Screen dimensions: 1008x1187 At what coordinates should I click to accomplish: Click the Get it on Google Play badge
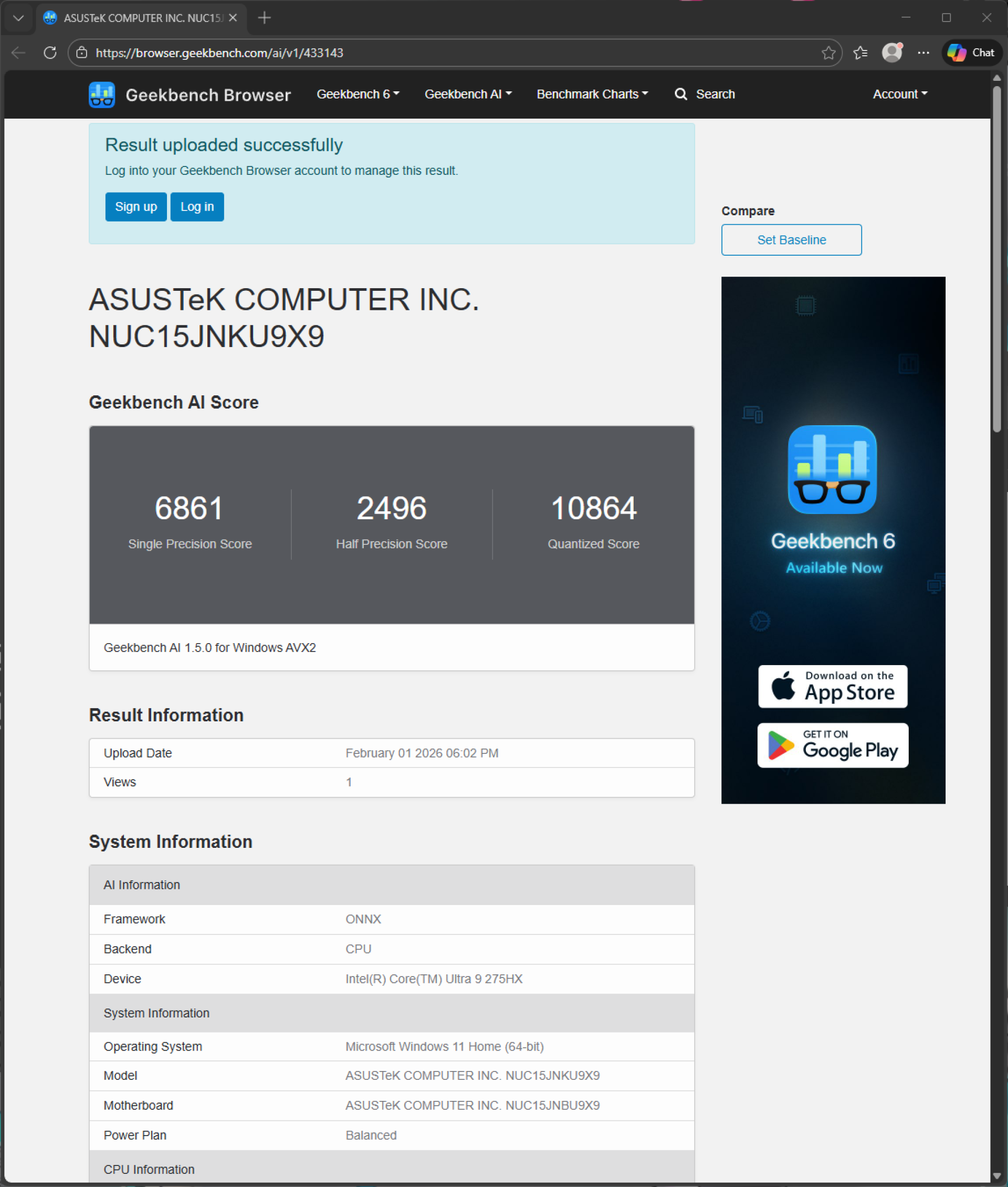click(832, 745)
